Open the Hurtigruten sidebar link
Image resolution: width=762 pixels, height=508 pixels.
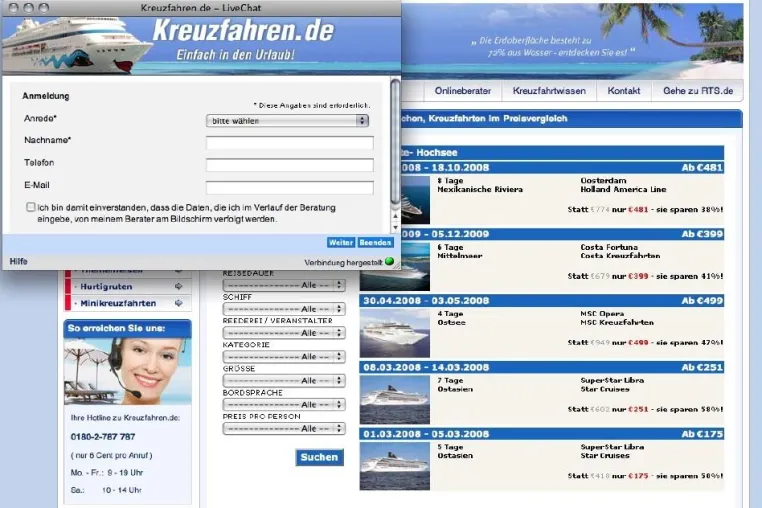106,286
